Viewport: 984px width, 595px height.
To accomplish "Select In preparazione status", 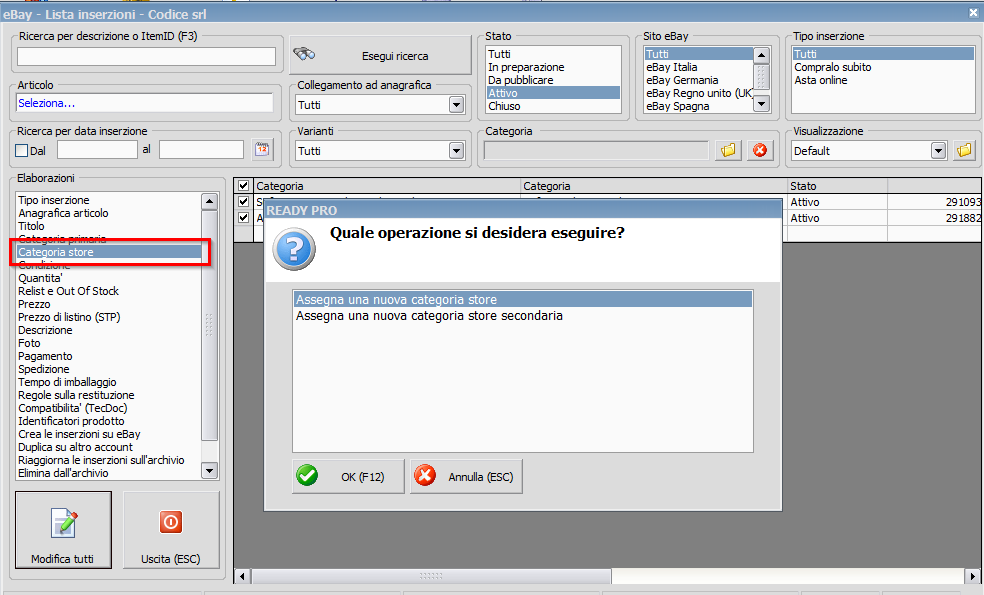I will 553,67.
